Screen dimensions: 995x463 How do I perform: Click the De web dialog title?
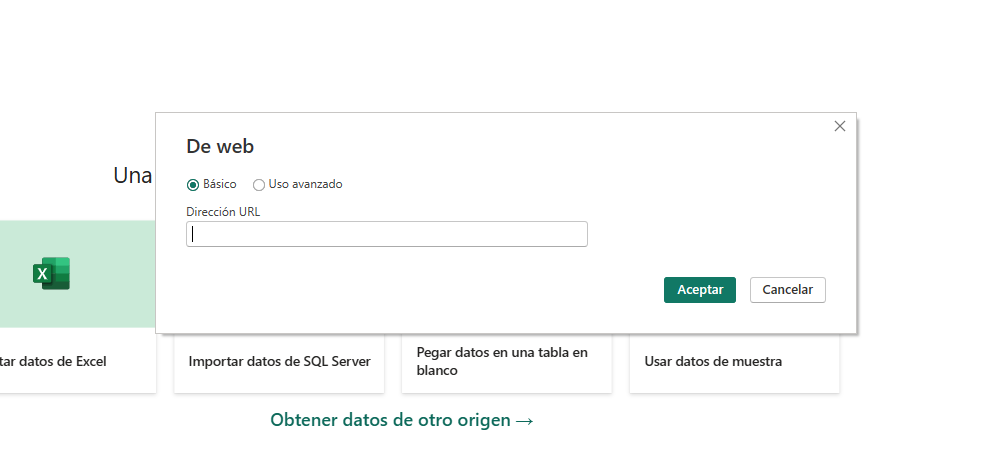click(x=220, y=146)
